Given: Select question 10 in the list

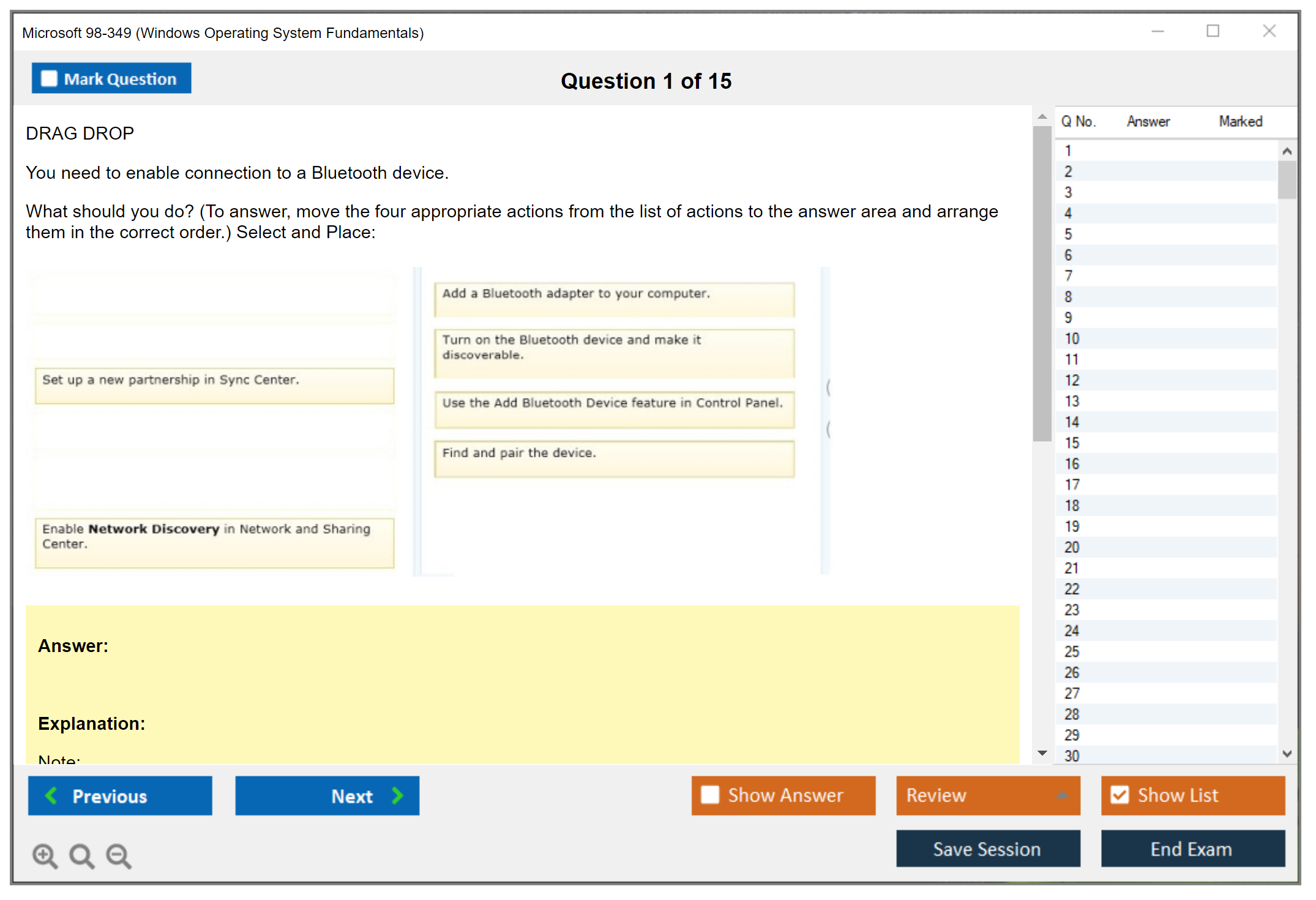Looking at the screenshot, I should [1072, 339].
